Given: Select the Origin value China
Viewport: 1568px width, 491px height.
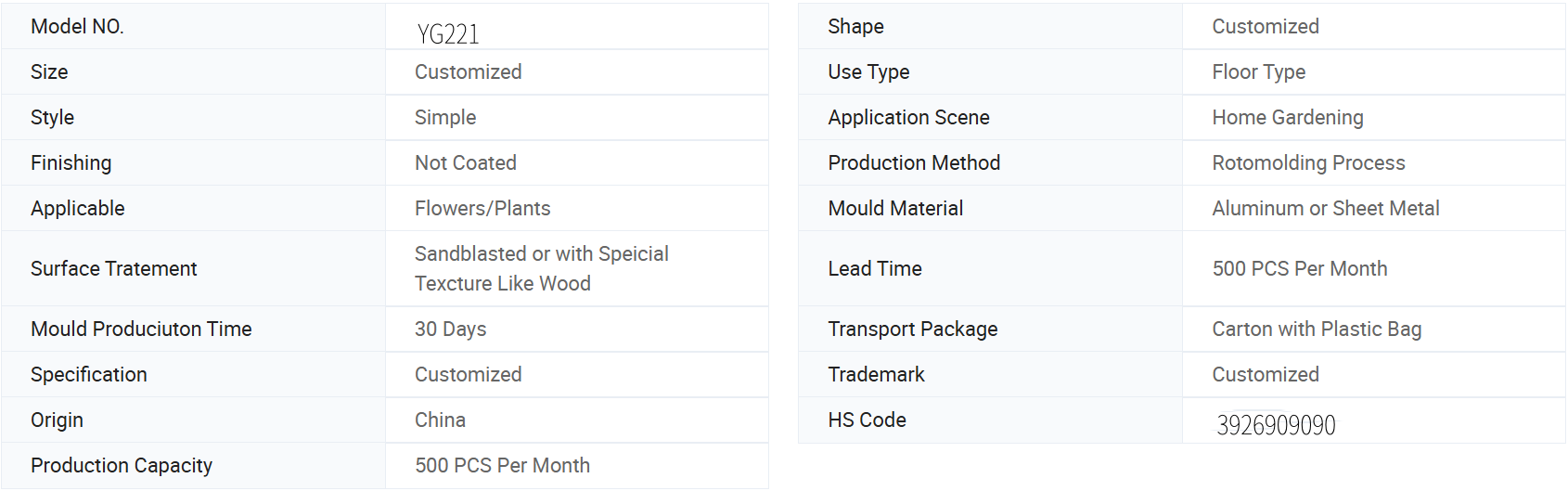Looking at the screenshot, I should pos(440,420).
